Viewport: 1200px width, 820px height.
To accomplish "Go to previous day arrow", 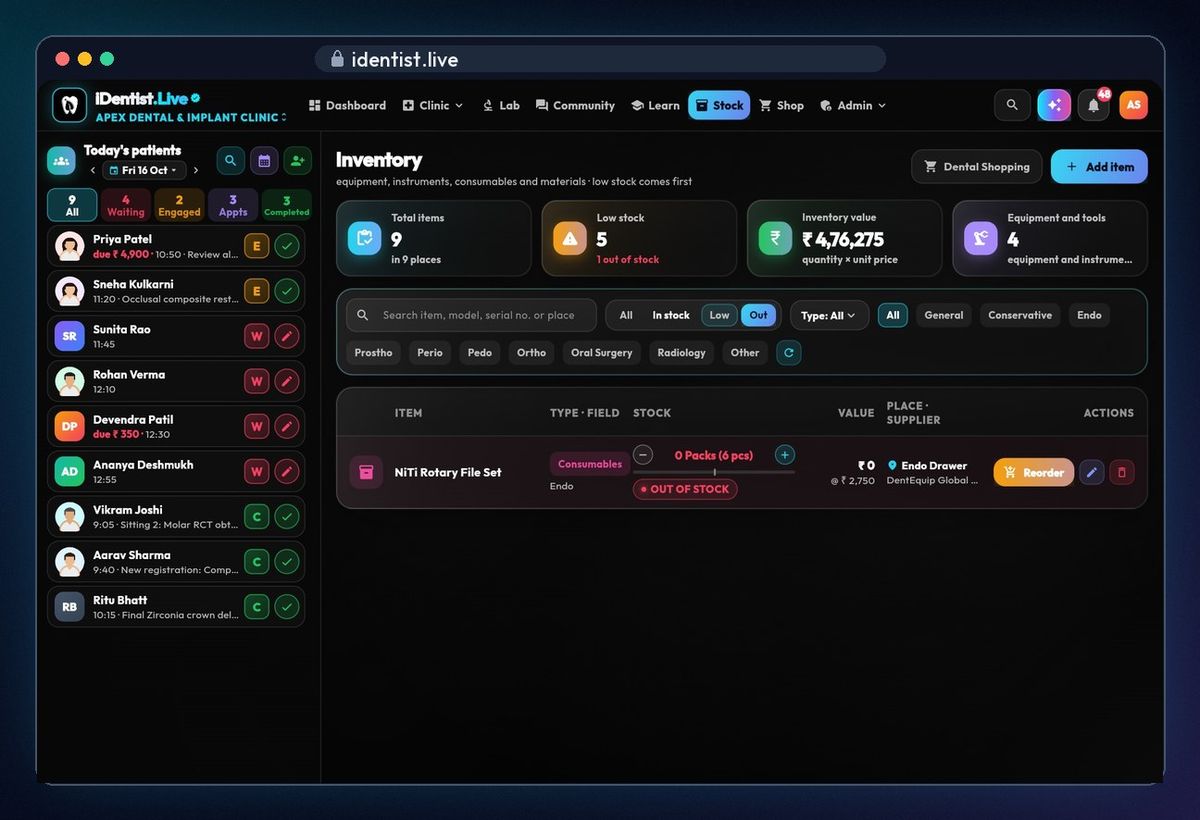I will [92, 171].
